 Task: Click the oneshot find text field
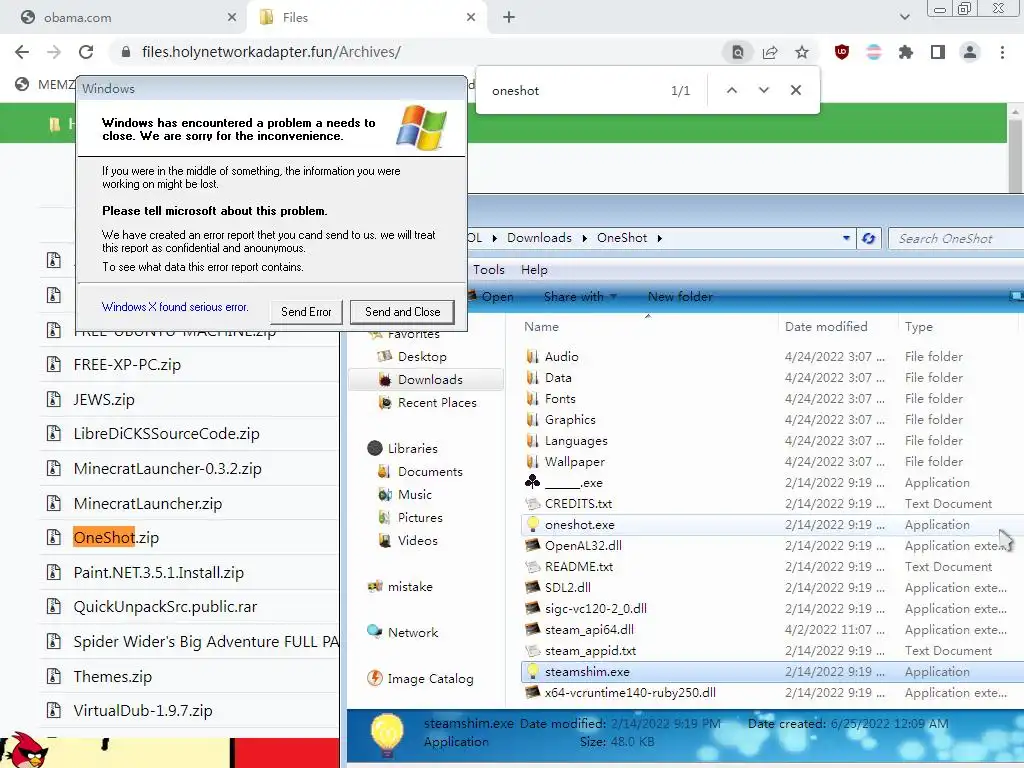click(x=575, y=91)
